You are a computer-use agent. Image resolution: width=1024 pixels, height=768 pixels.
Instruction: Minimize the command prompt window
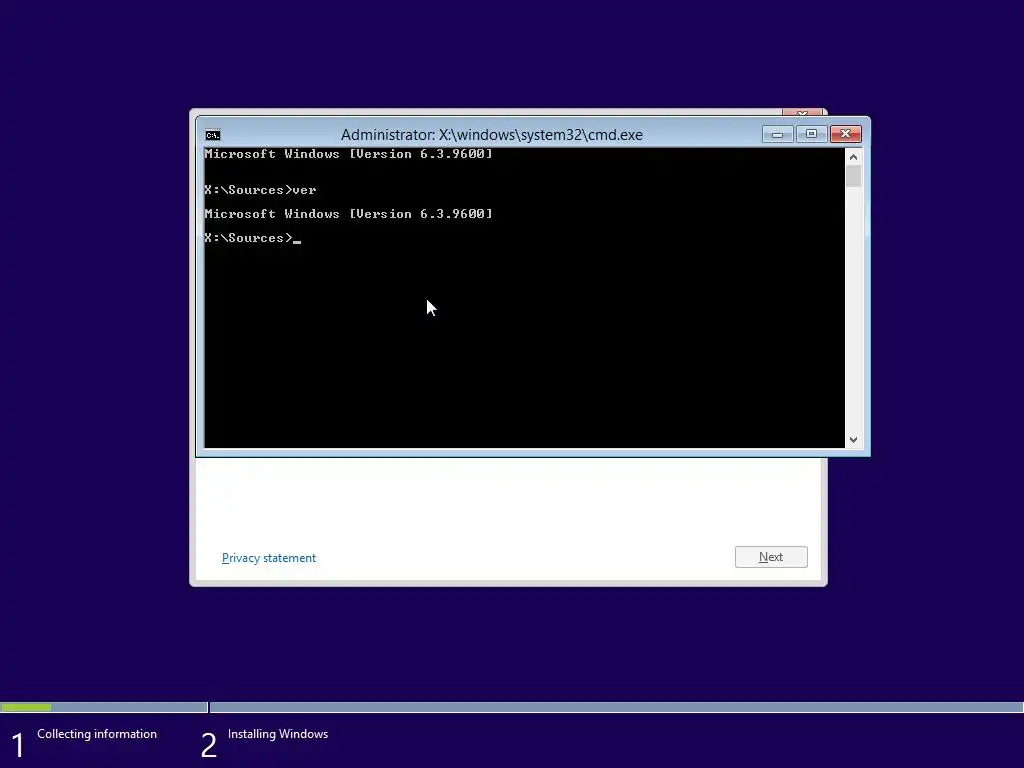(777, 134)
